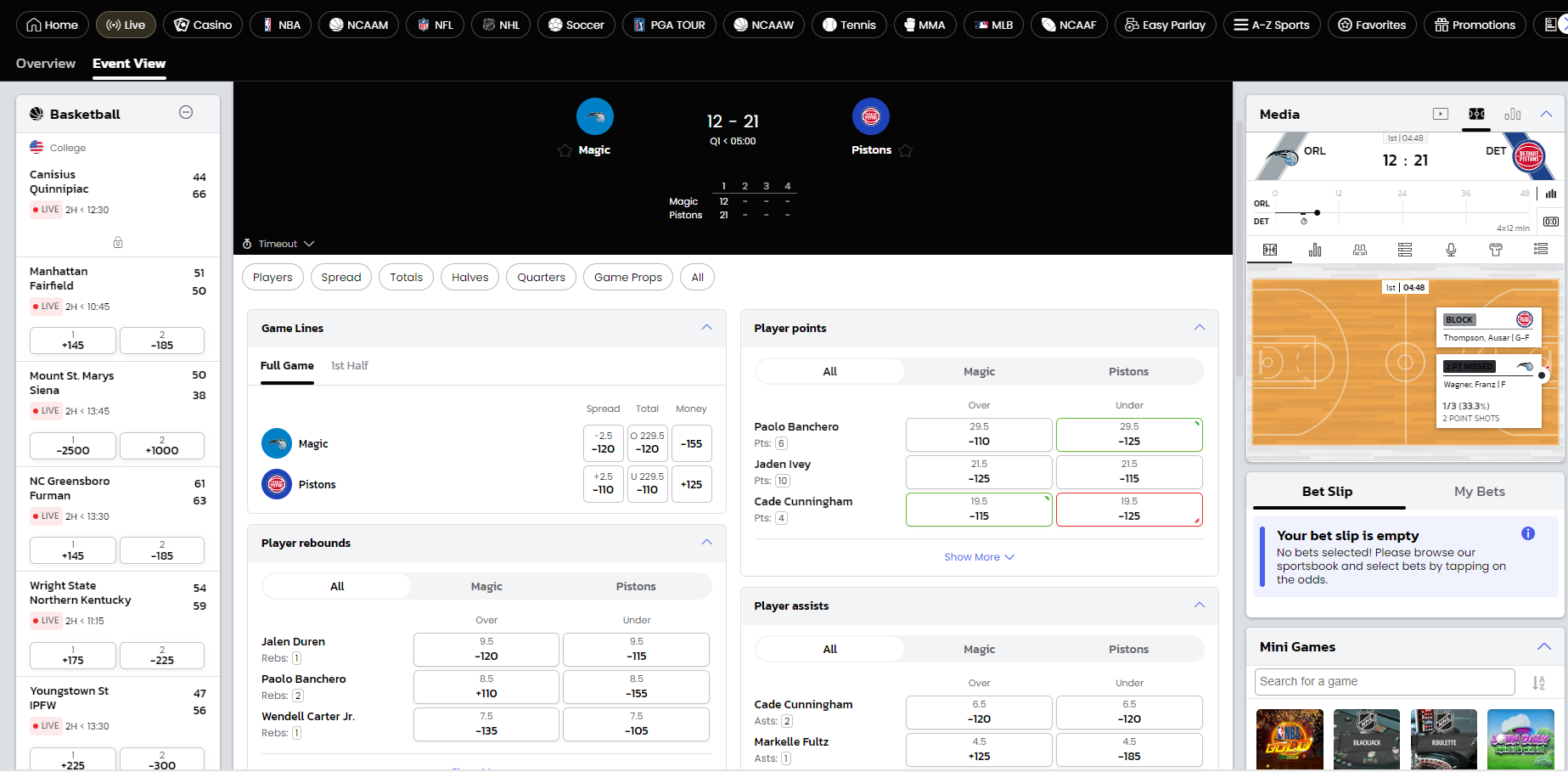Show Magic players in Player assists
The width and height of the screenshot is (1568, 772).
pyautogui.click(x=979, y=650)
